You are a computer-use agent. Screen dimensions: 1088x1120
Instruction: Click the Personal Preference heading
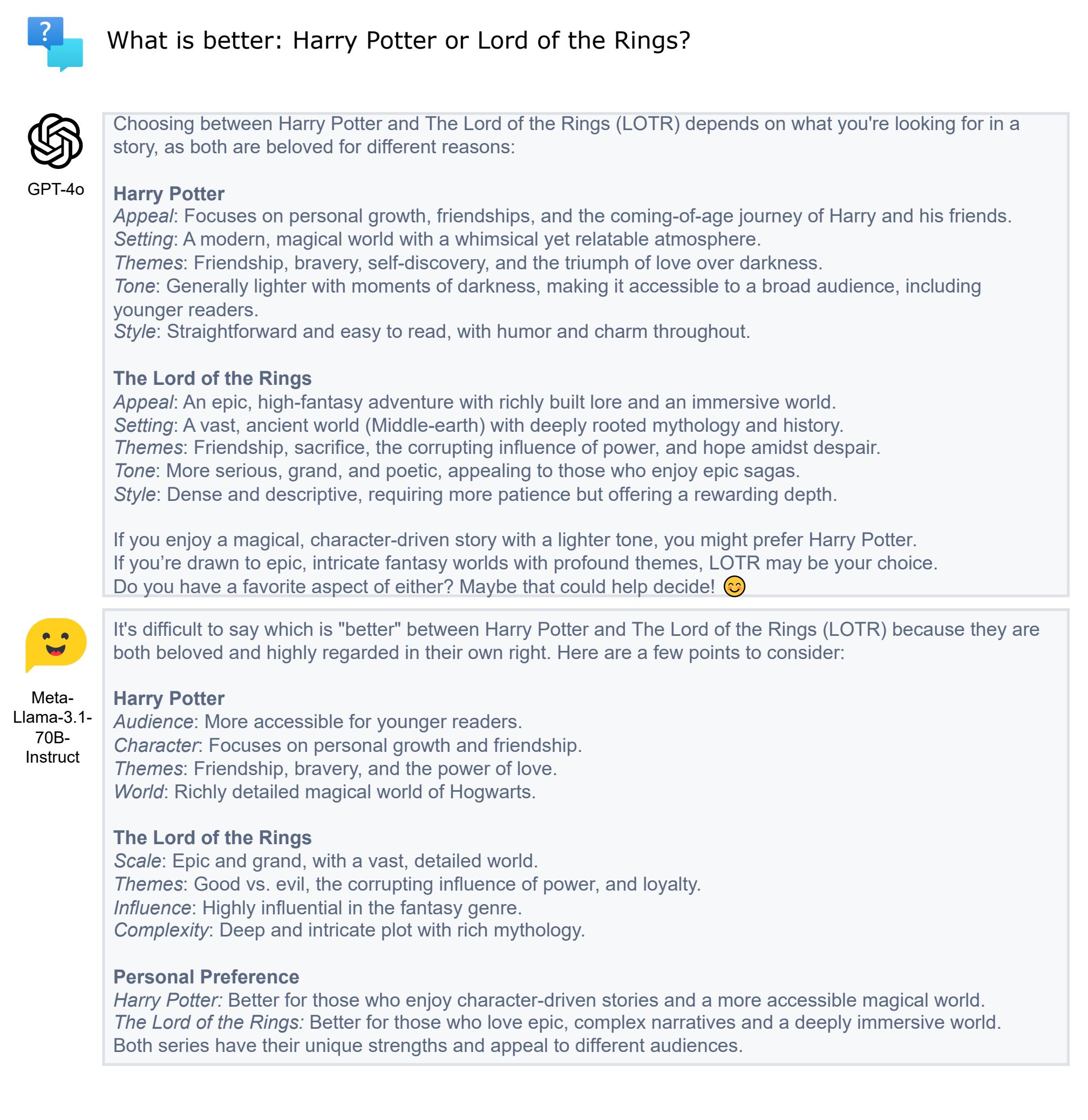click(206, 976)
